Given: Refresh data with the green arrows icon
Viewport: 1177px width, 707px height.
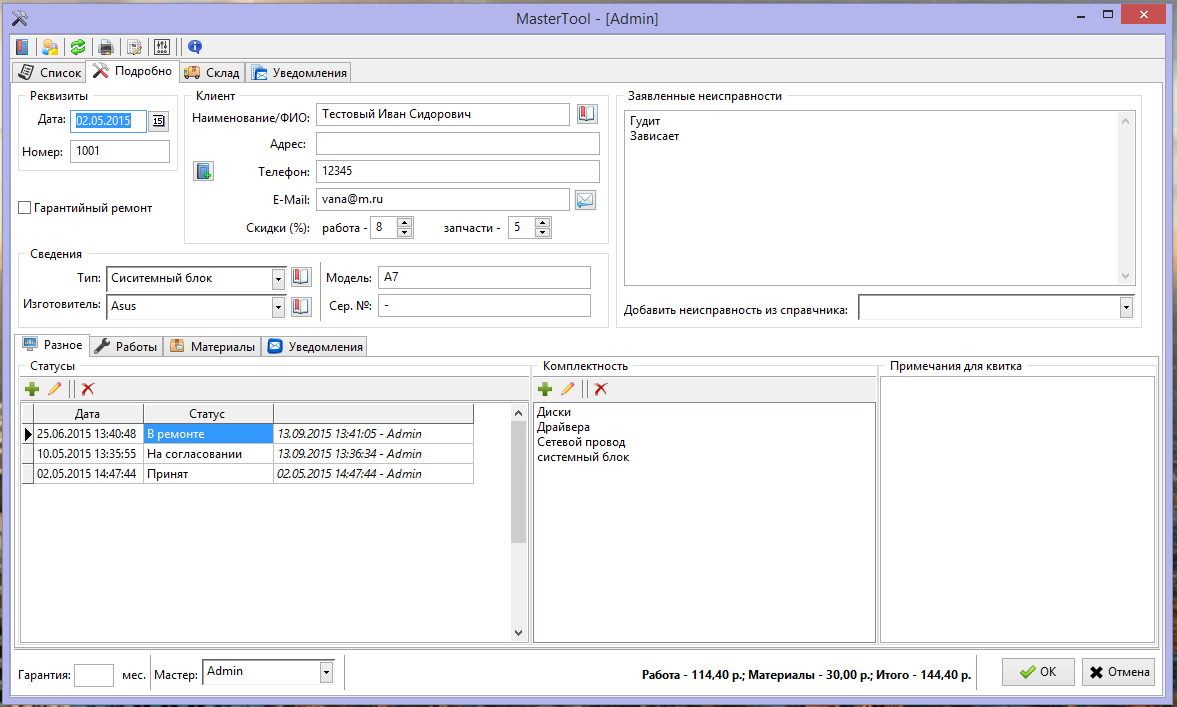Looking at the screenshot, I should (x=78, y=47).
